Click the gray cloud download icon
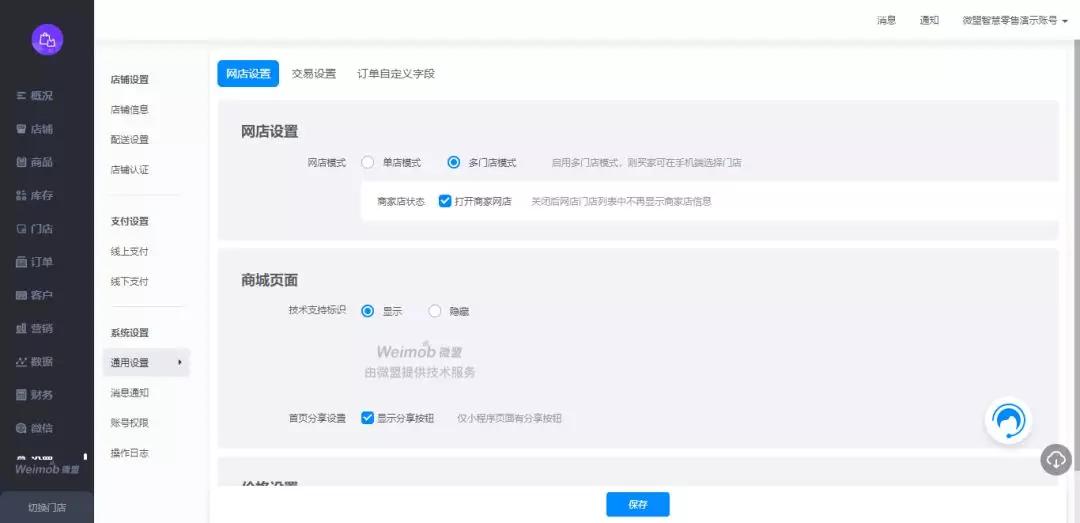 tap(1056, 459)
